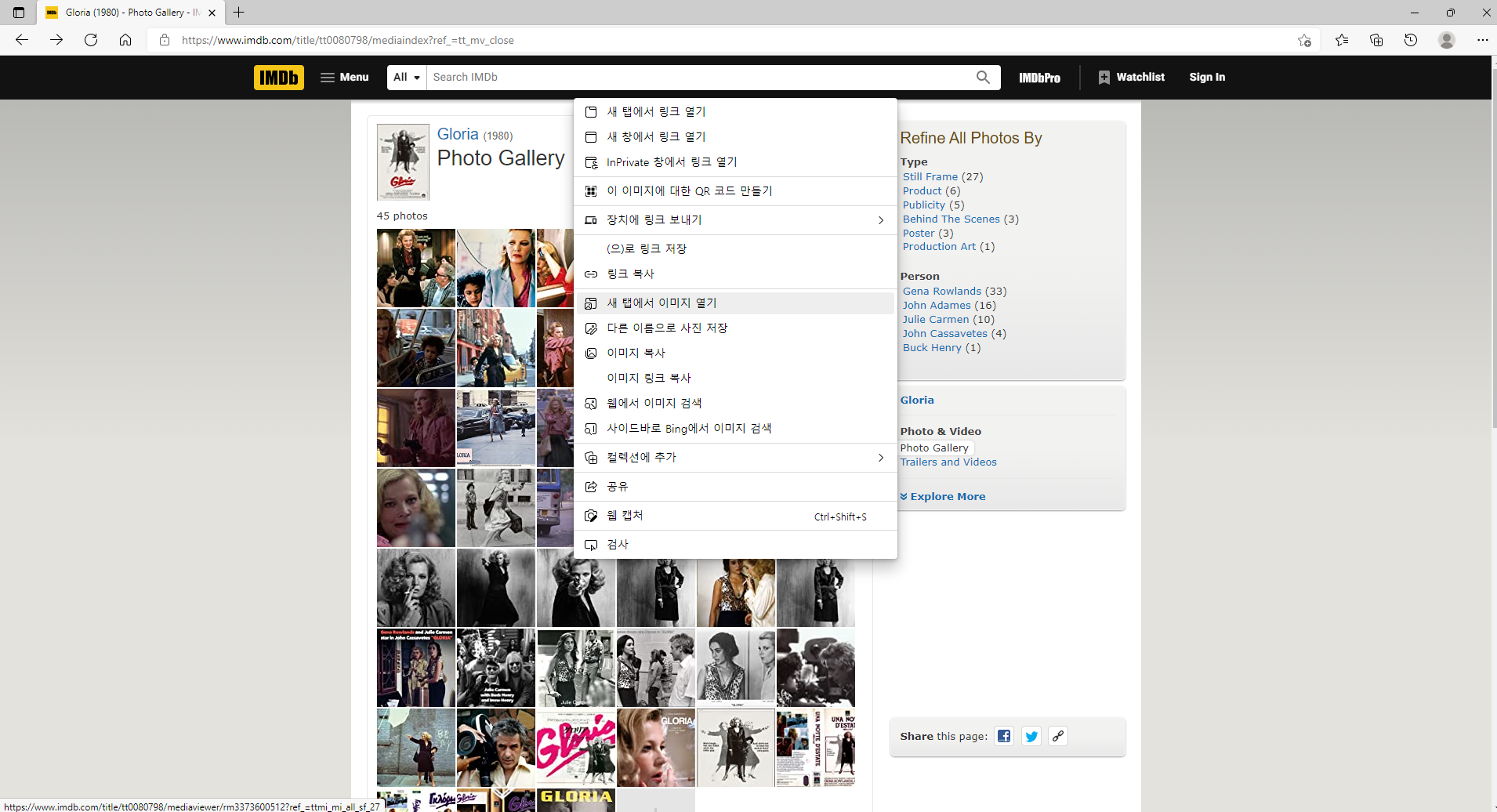Expand 'Add to Collections' submenu
Image resolution: width=1497 pixels, height=812 pixels.
pos(735,458)
